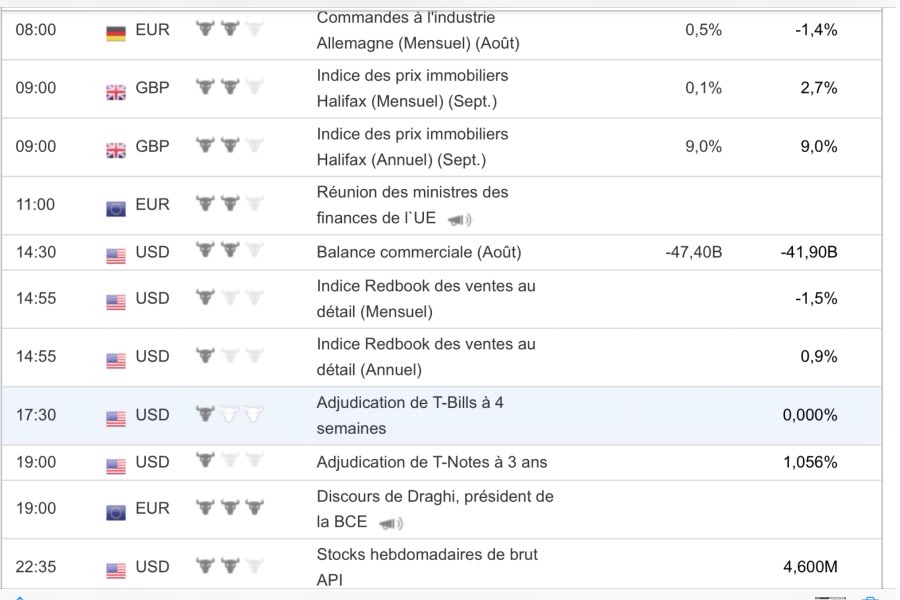
Task: Open the Balance commerciale (Août) event
Action: (x=419, y=252)
